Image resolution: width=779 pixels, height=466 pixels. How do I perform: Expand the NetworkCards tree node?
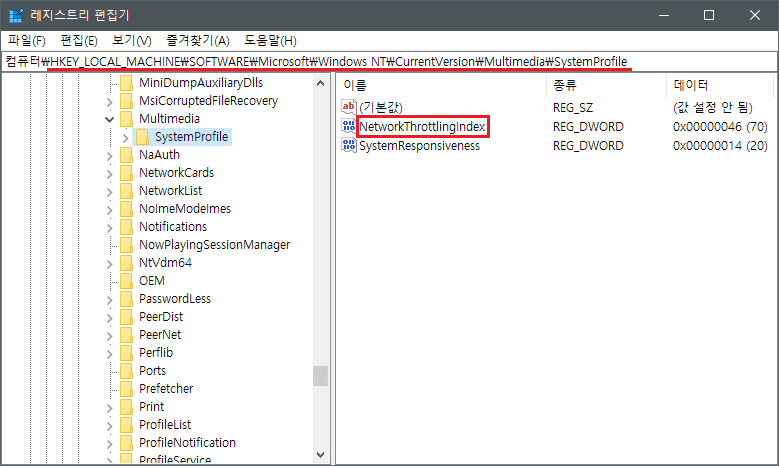[110, 174]
